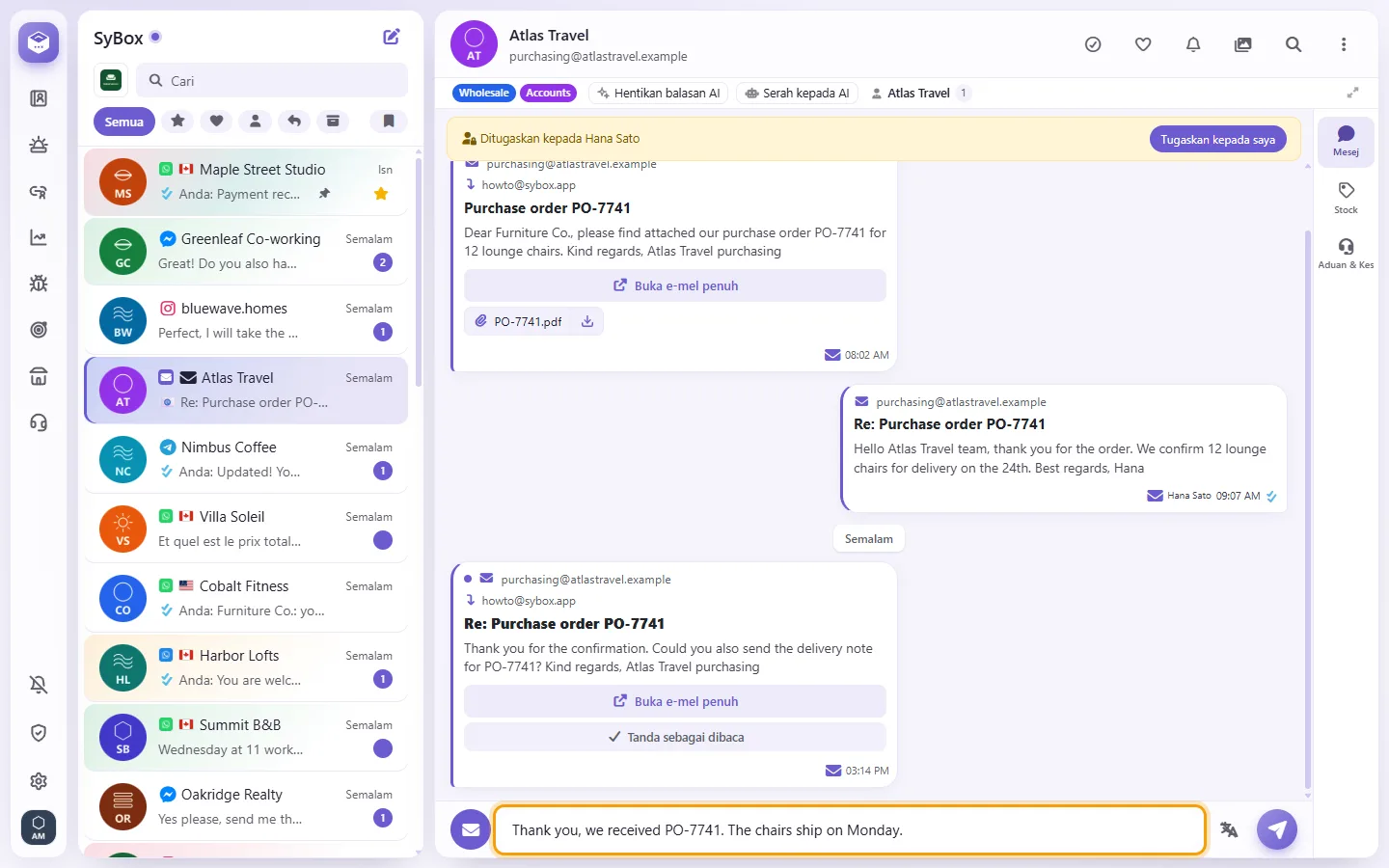Filter conversations by starred

click(x=177, y=121)
